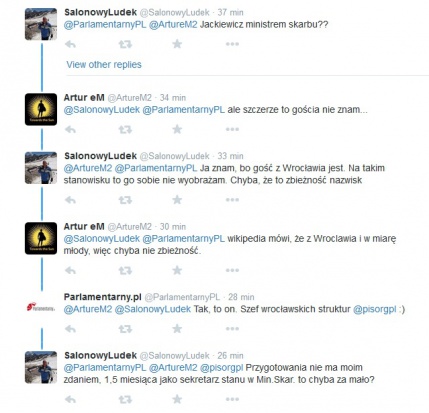
Task: Reply to the tweet about zbieżność nazwisk
Action: (70, 200)
